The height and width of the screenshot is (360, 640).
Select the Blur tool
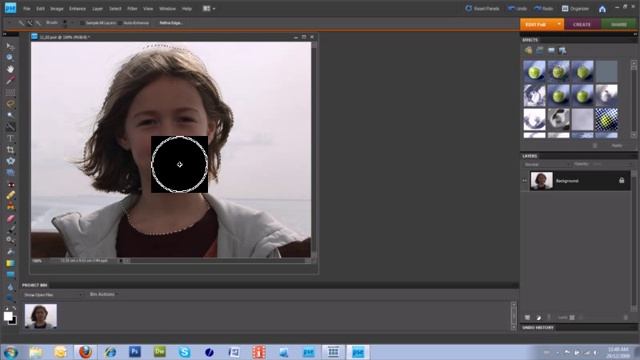point(10,287)
